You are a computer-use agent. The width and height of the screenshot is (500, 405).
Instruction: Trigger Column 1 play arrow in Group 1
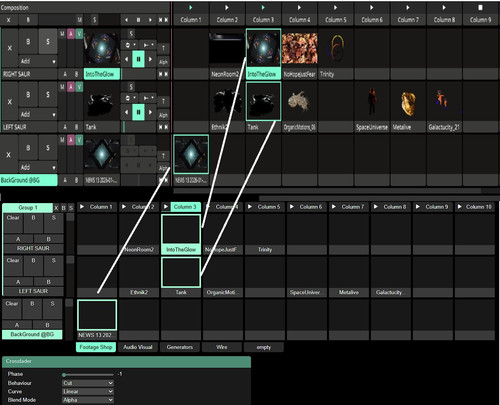click(x=82, y=207)
